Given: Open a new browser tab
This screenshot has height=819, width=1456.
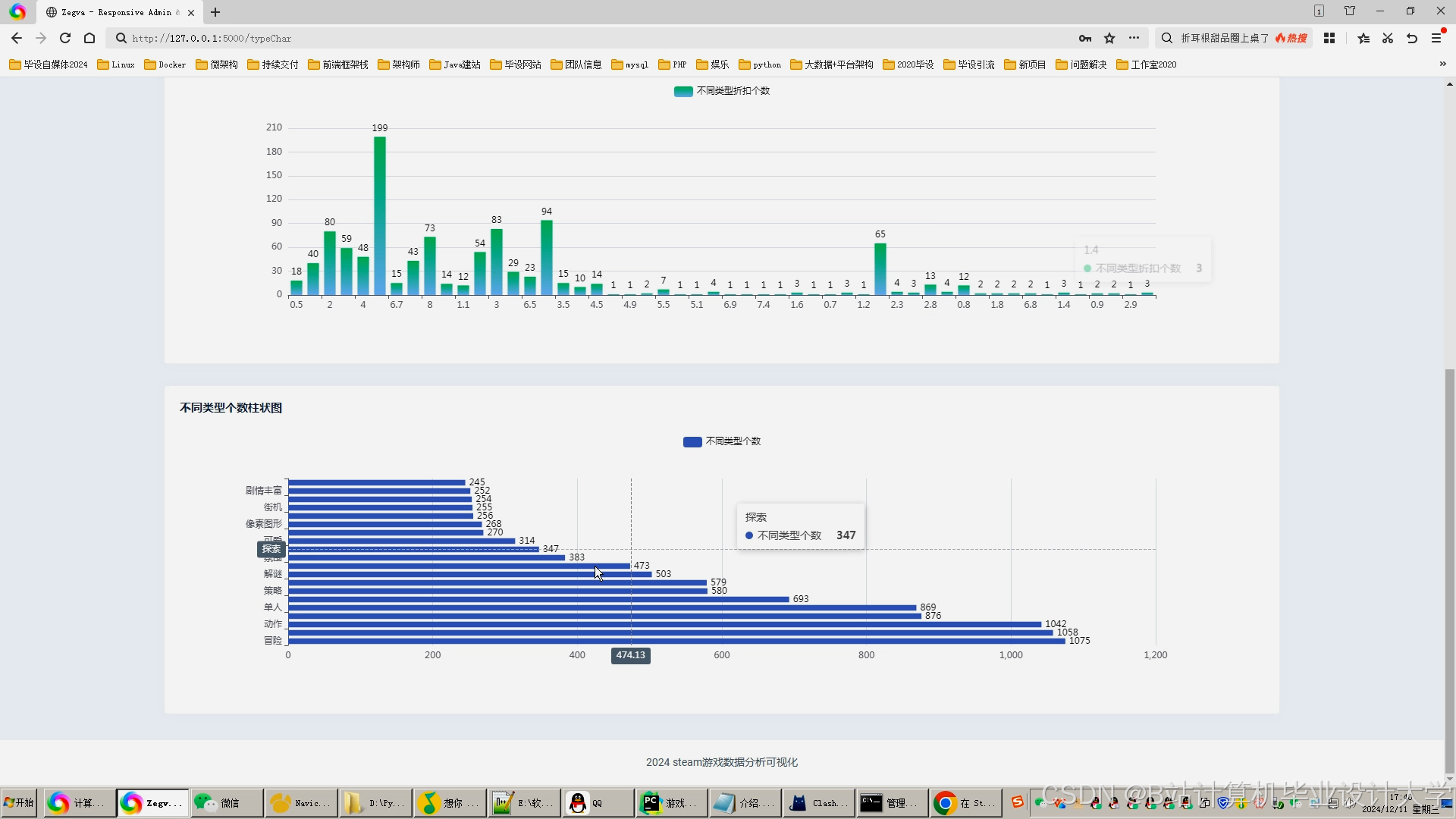Looking at the screenshot, I should (215, 12).
